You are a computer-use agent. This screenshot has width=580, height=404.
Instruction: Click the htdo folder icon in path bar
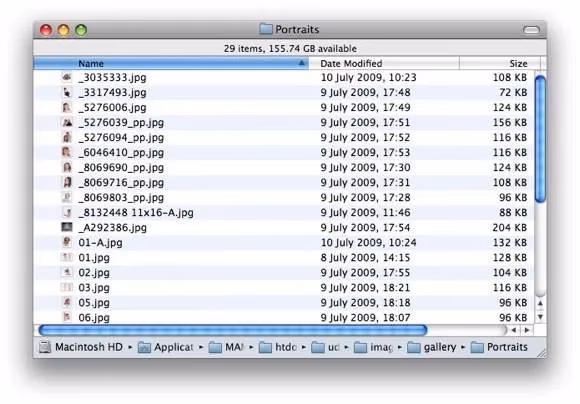click(x=265, y=347)
